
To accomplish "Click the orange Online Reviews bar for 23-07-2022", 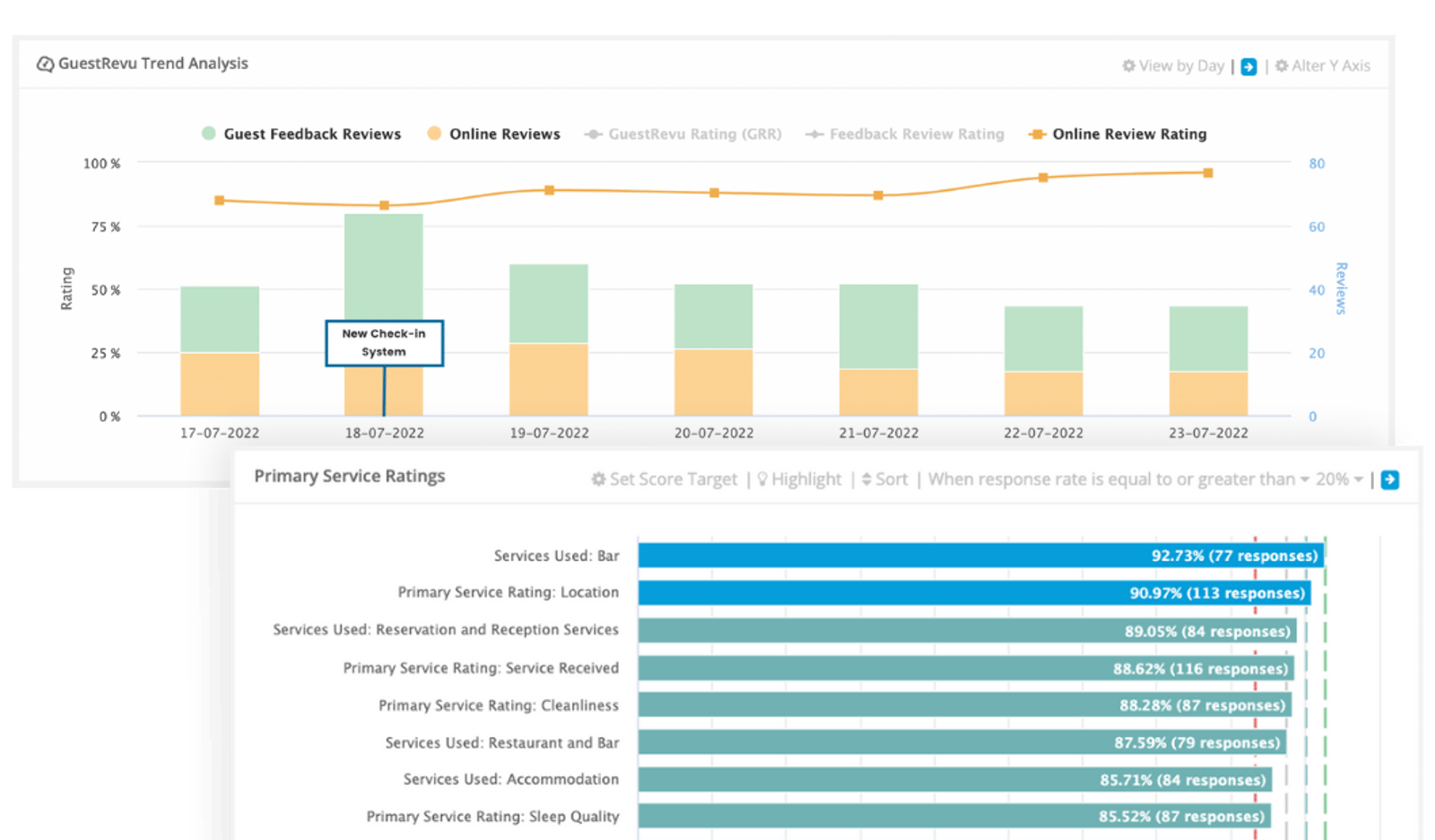I will tap(1208, 394).
